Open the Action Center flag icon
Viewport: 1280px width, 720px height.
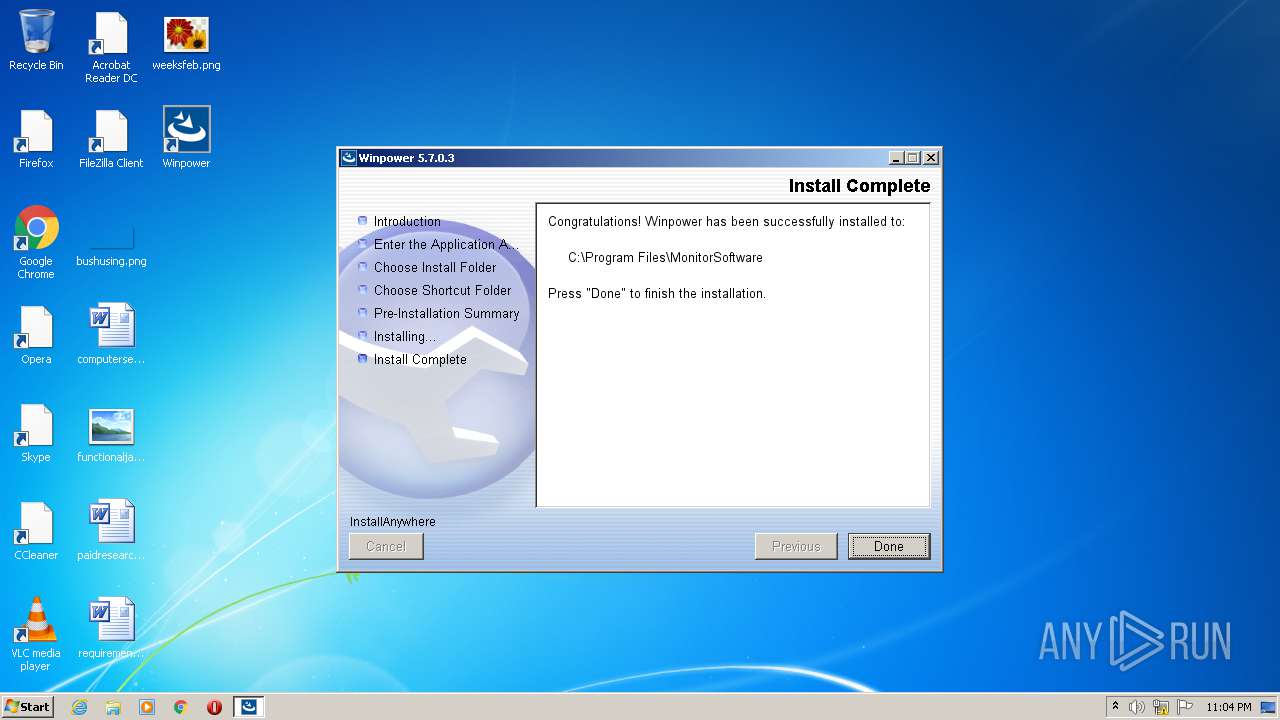1185,707
